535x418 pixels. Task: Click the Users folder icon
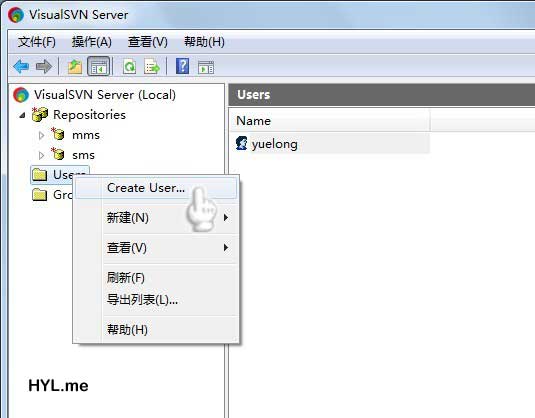click(x=40, y=175)
